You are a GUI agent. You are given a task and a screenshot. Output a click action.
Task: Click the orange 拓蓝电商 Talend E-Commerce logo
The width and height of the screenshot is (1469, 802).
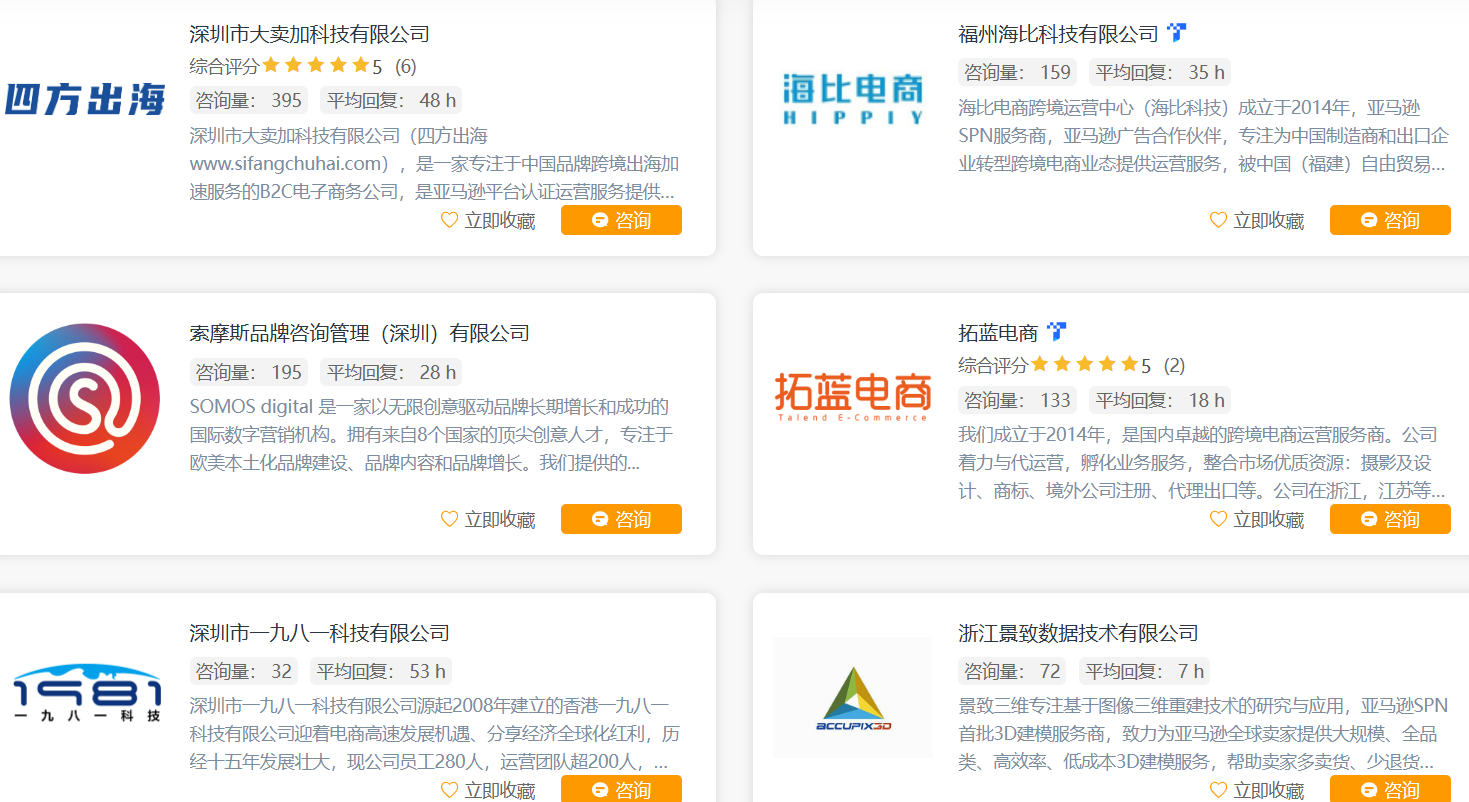click(x=853, y=398)
